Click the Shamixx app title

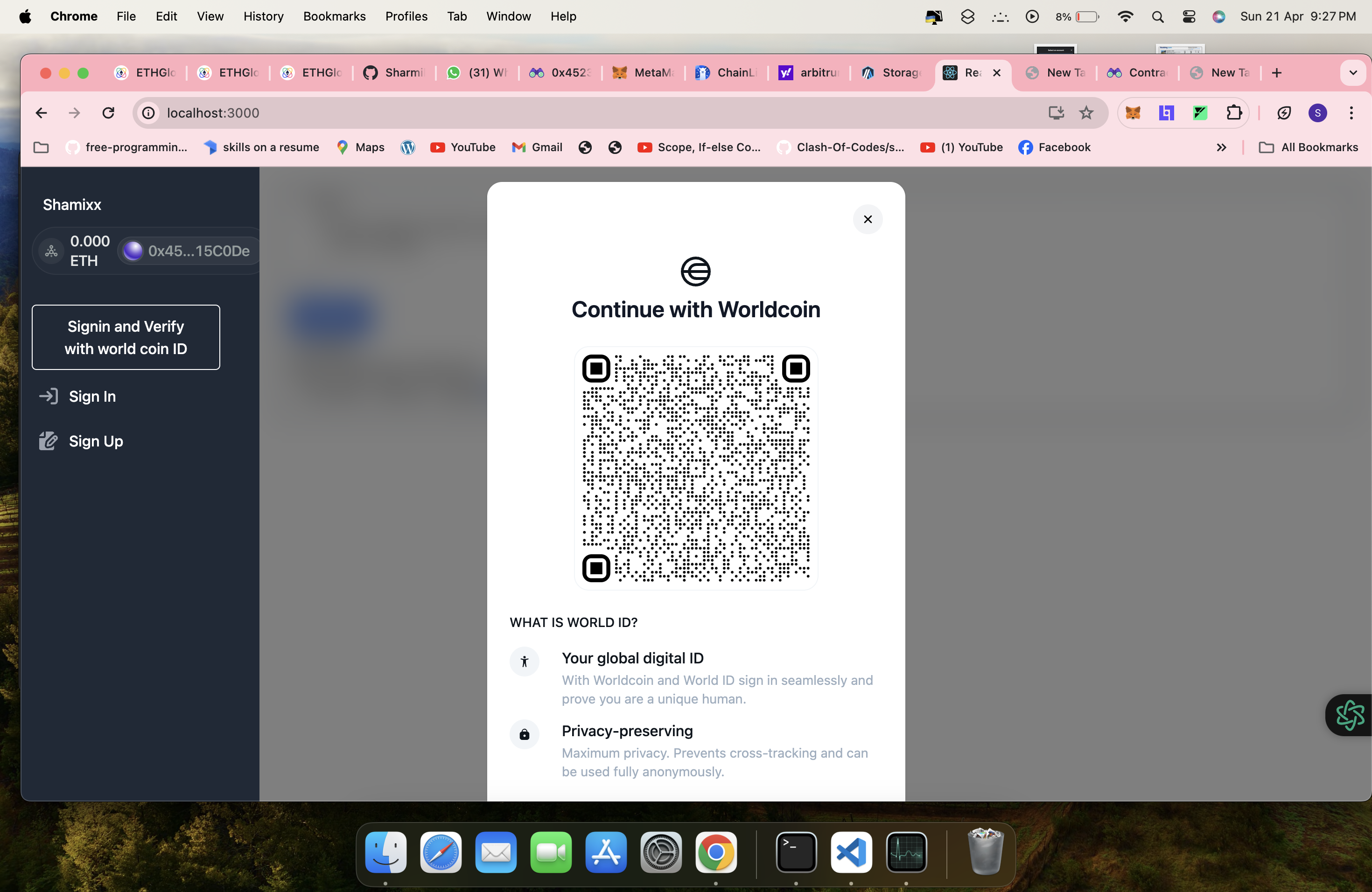click(x=72, y=204)
